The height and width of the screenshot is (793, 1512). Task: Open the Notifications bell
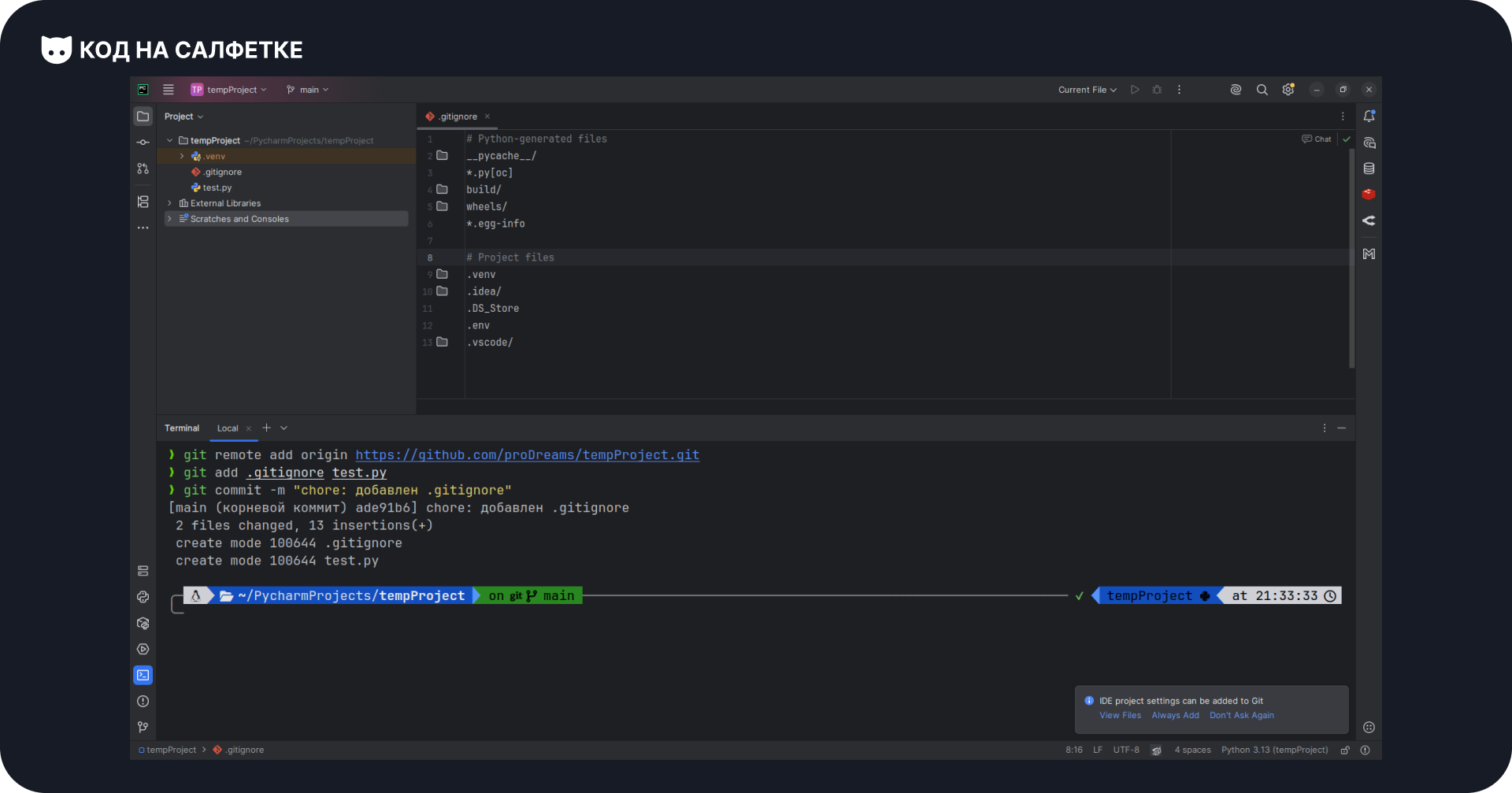pyautogui.click(x=1369, y=117)
